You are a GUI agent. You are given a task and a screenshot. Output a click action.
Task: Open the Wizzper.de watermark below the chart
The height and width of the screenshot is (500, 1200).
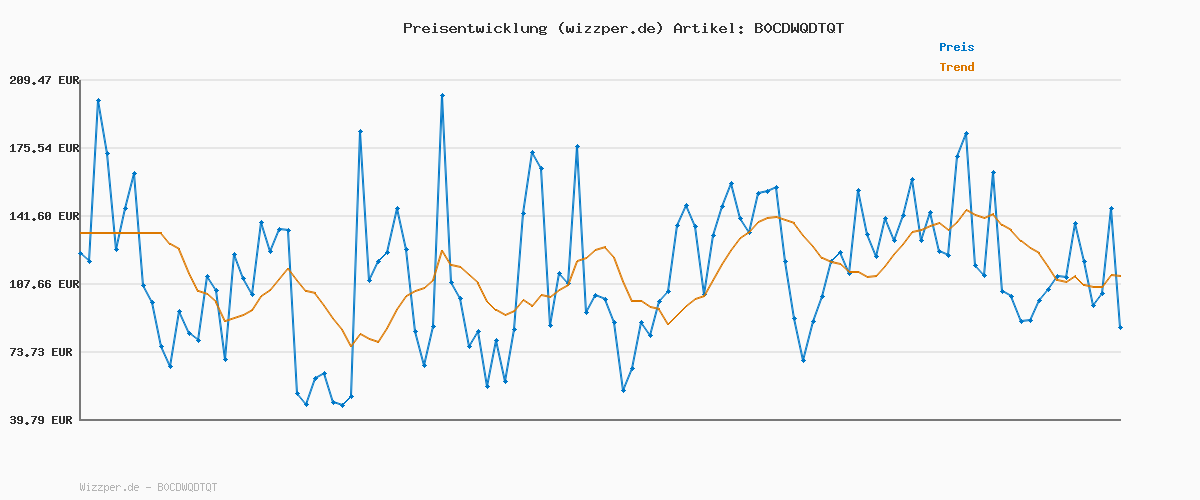click(148, 487)
